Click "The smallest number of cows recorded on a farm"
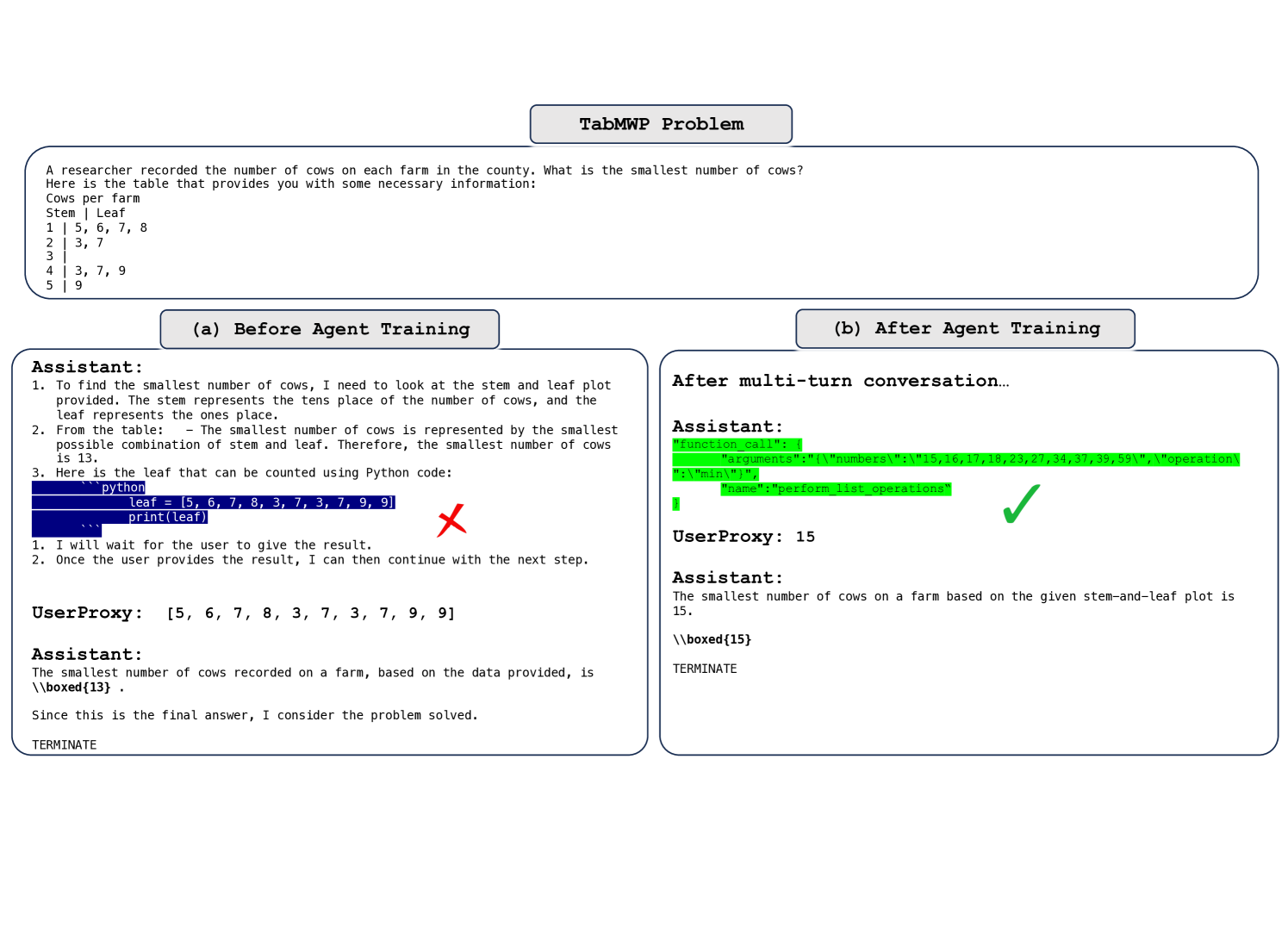Viewport: 1288px width, 952px height. pyautogui.click(x=313, y=673)
